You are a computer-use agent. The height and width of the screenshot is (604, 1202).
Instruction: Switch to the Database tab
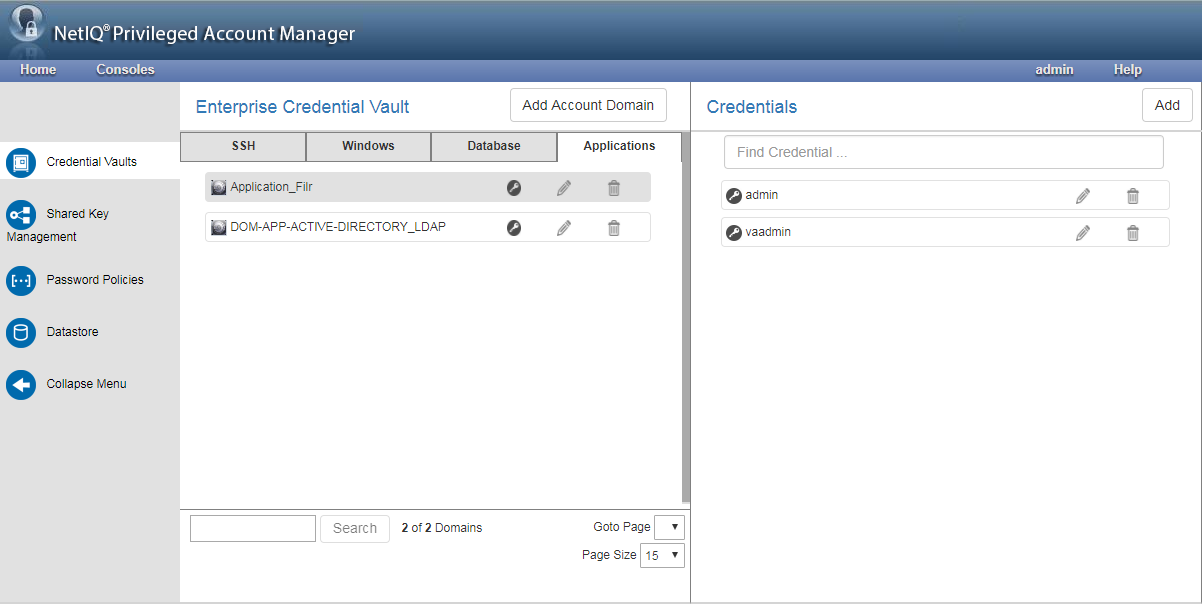pos(494,146)
